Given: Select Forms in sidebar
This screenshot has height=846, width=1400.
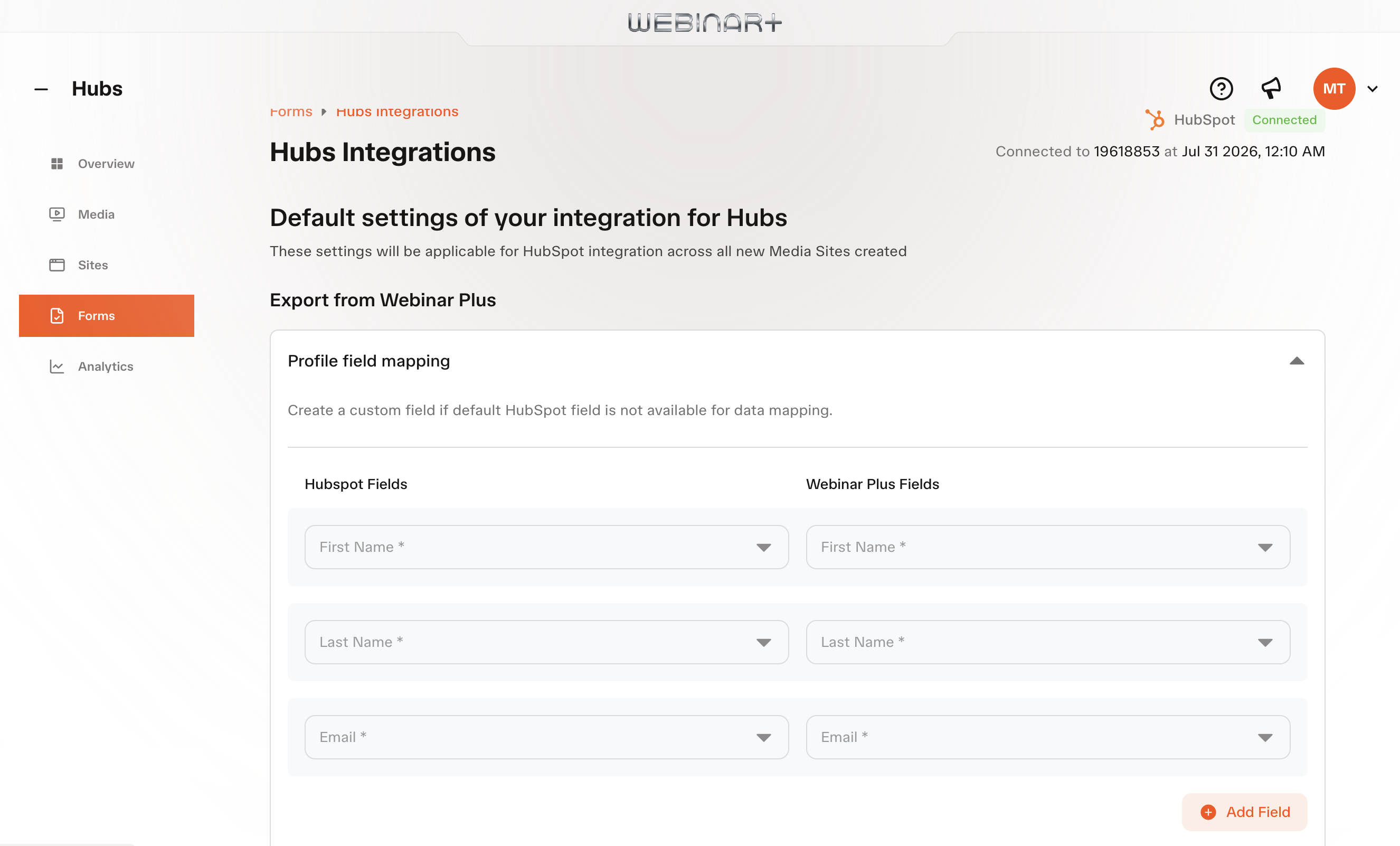Looking at the screenshot, I should click(107, 316).
